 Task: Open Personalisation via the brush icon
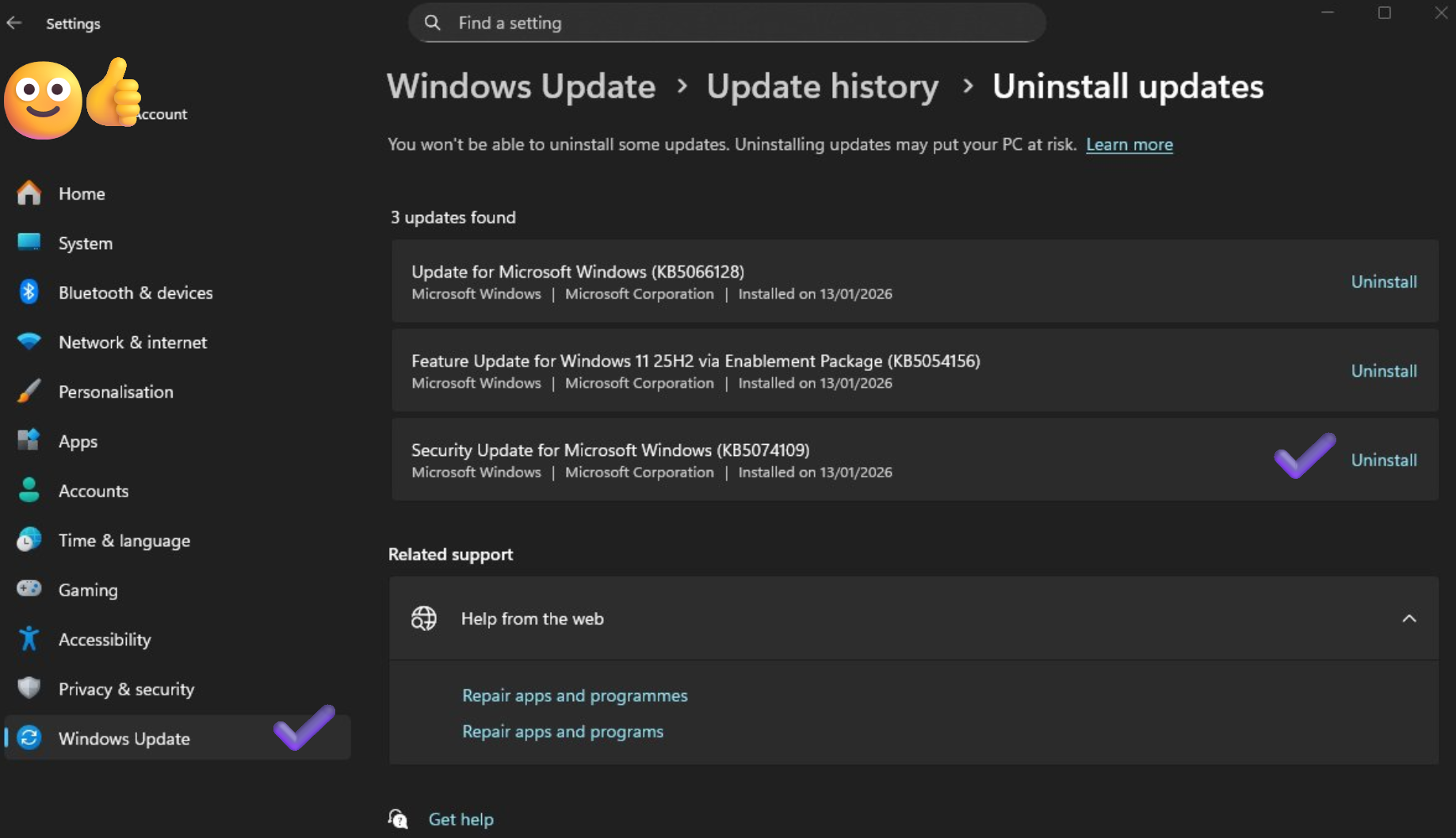[x=29, y=391]
